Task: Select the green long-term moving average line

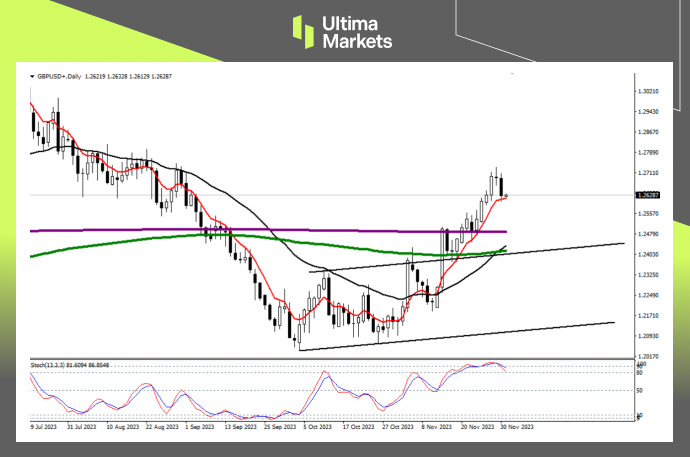Action: point(150,239)
